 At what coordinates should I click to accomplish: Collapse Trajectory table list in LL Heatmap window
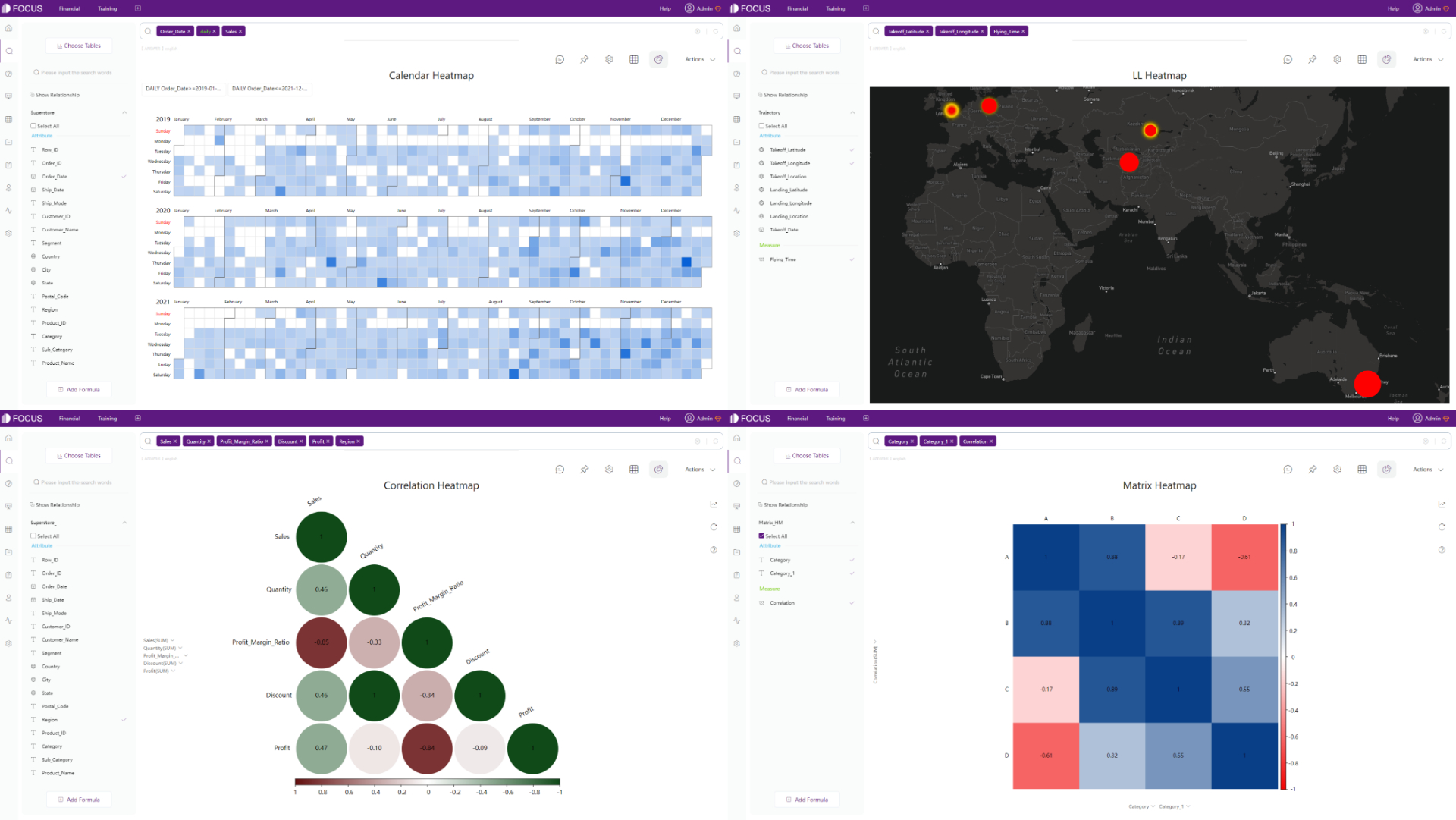[x=852, y=112]
